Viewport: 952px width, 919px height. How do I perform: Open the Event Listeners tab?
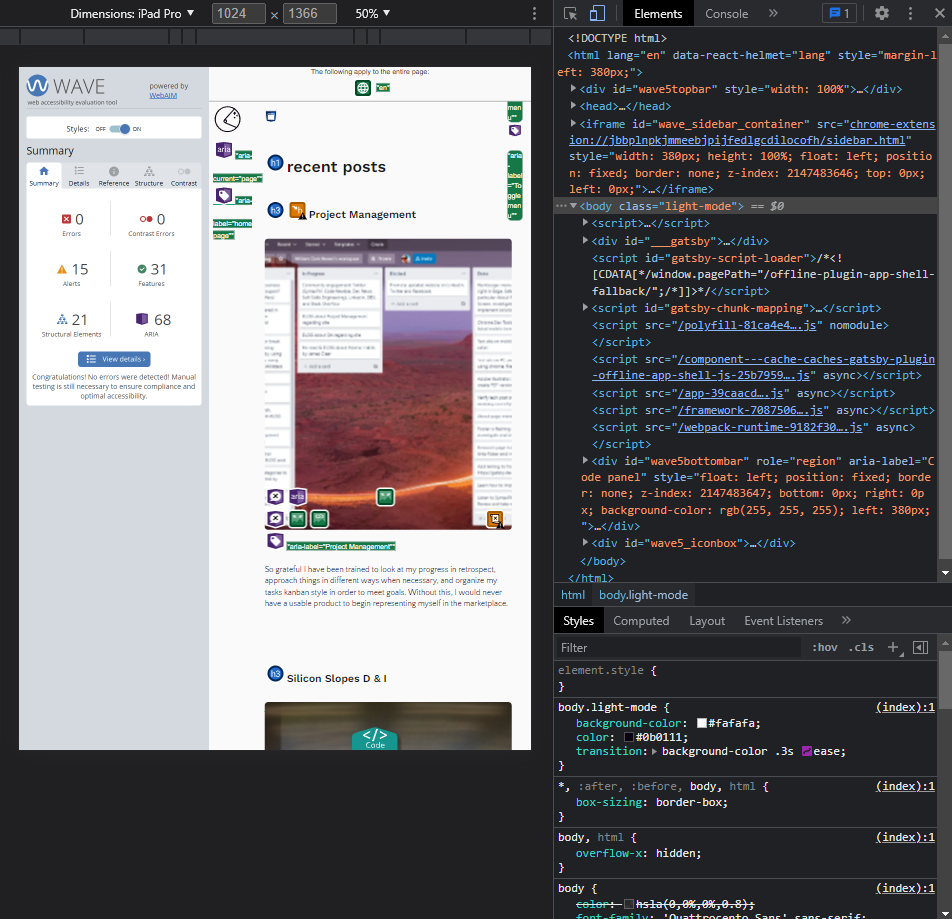783,620
